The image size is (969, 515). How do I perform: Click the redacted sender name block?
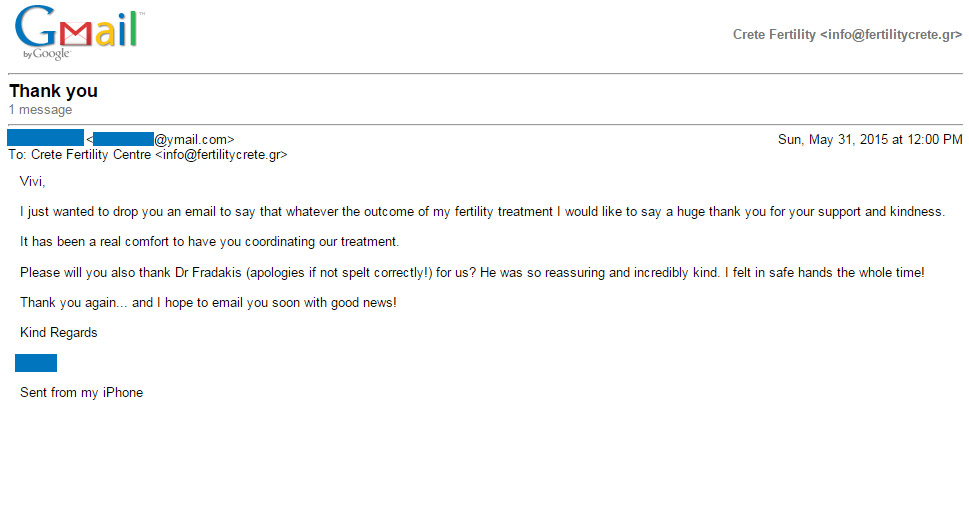coord(46,137)
